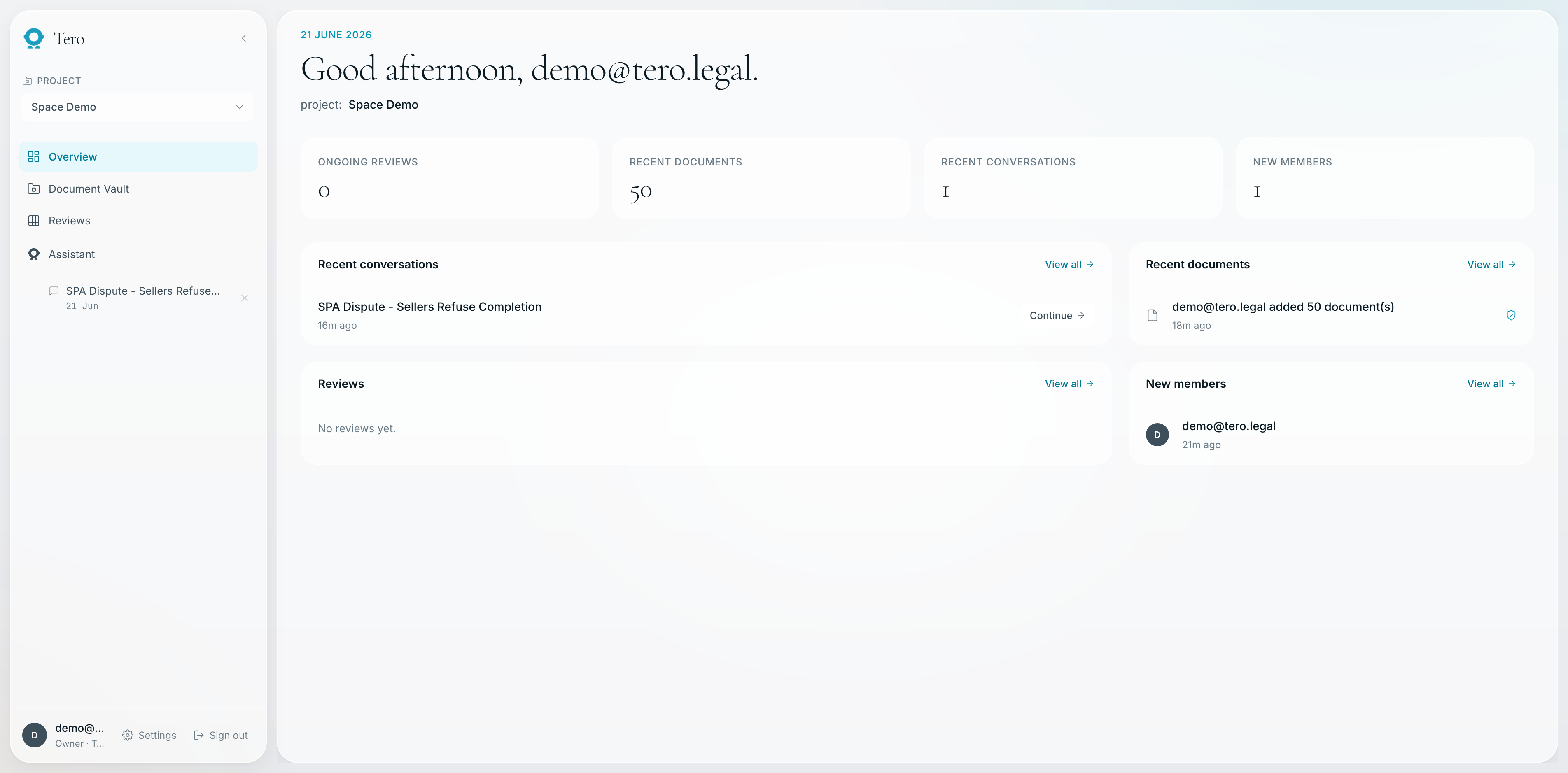1568x773 pixels.
Task: Open the Recent Conversations stat card
Action: (1073, 178)
